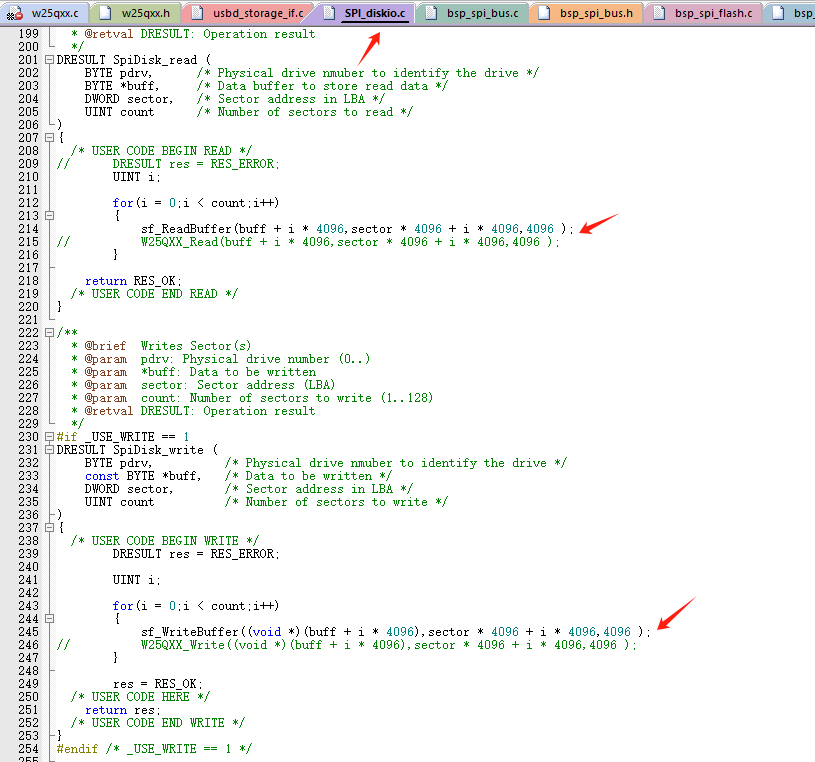
Task: Click 'UINT i;' declaration at line 241
Action: click(137, 580)
